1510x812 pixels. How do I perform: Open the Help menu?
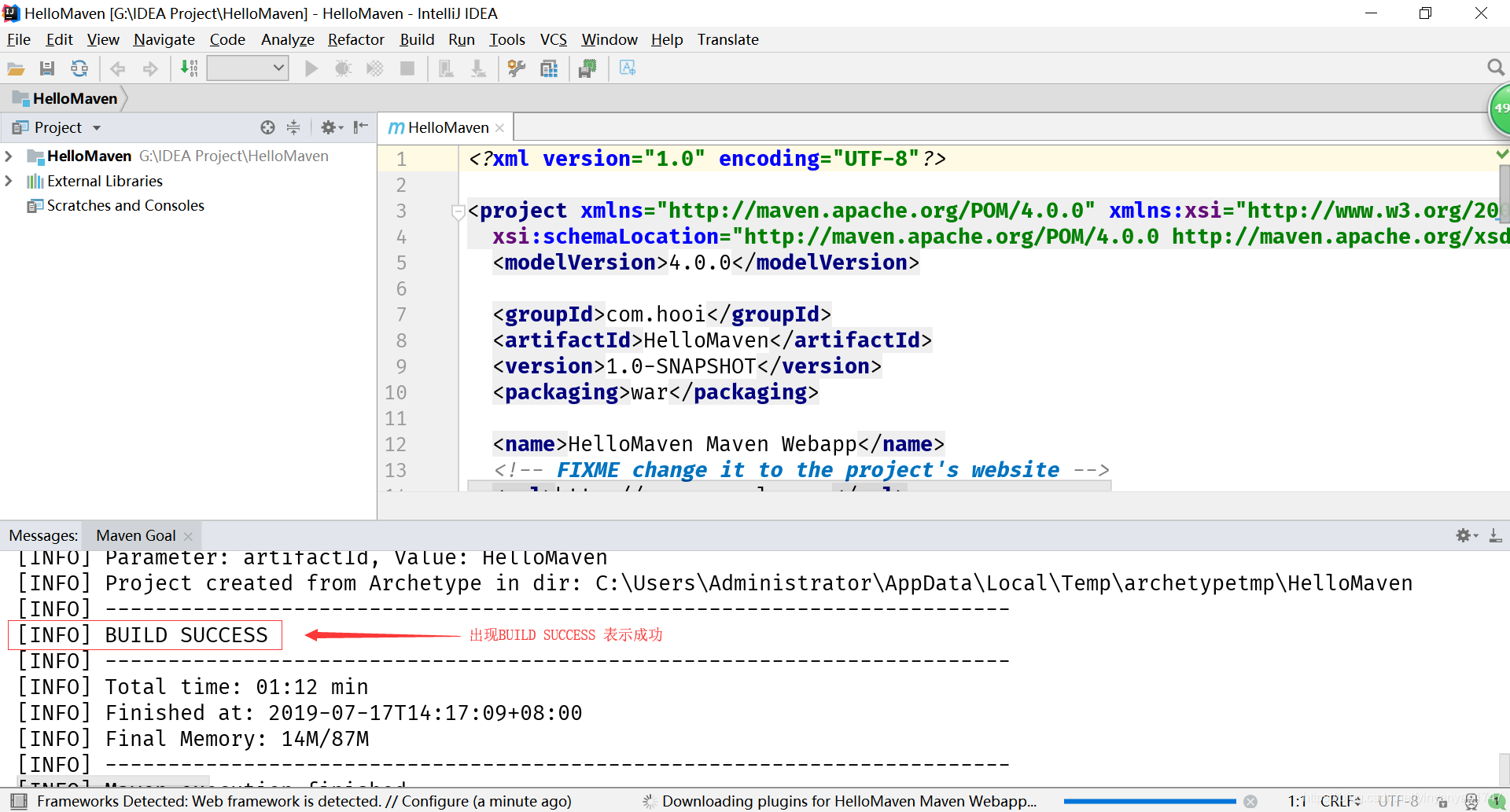pyautogui.click(x=667, y=39)
